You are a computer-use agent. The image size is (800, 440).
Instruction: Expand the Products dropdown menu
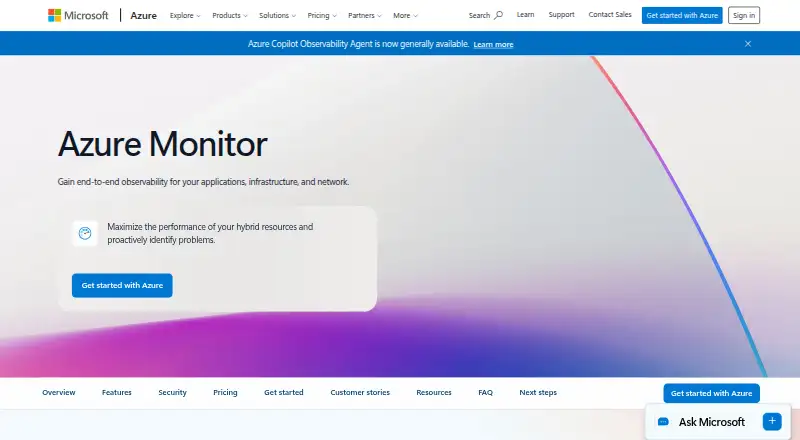coord(230,15)
